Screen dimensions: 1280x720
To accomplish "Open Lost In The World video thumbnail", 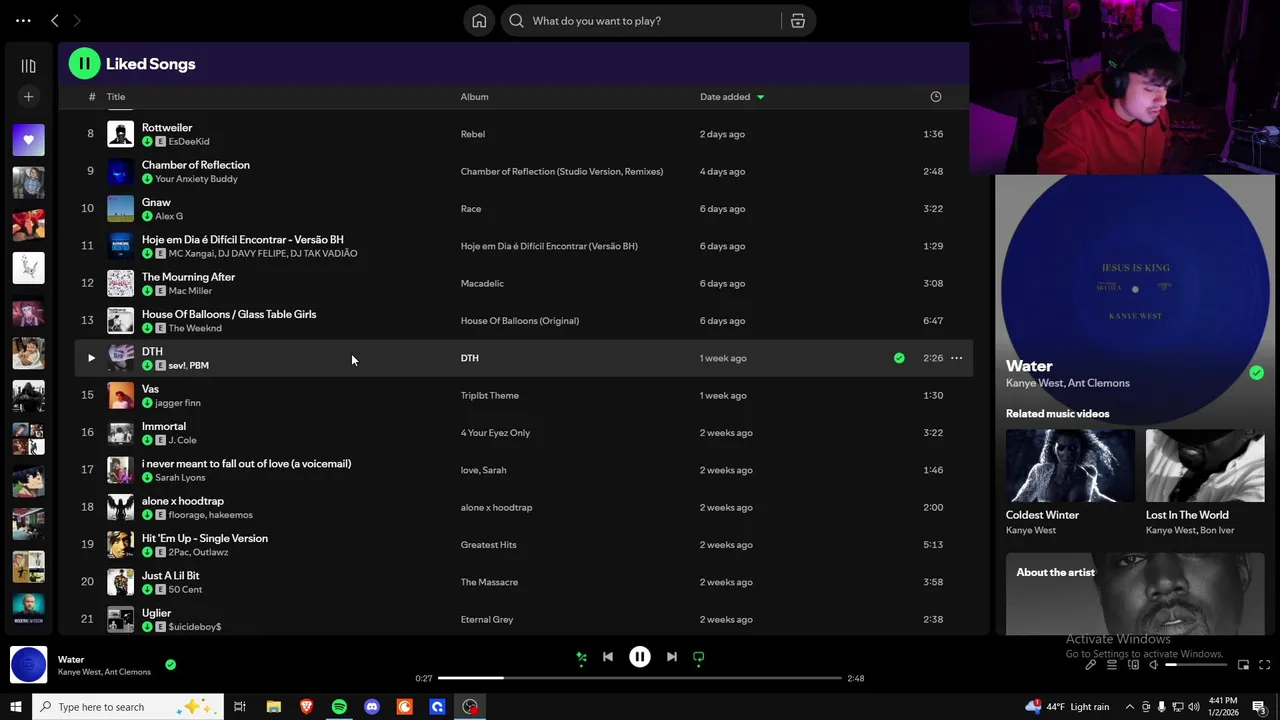I will click(x=1205, y=465).
